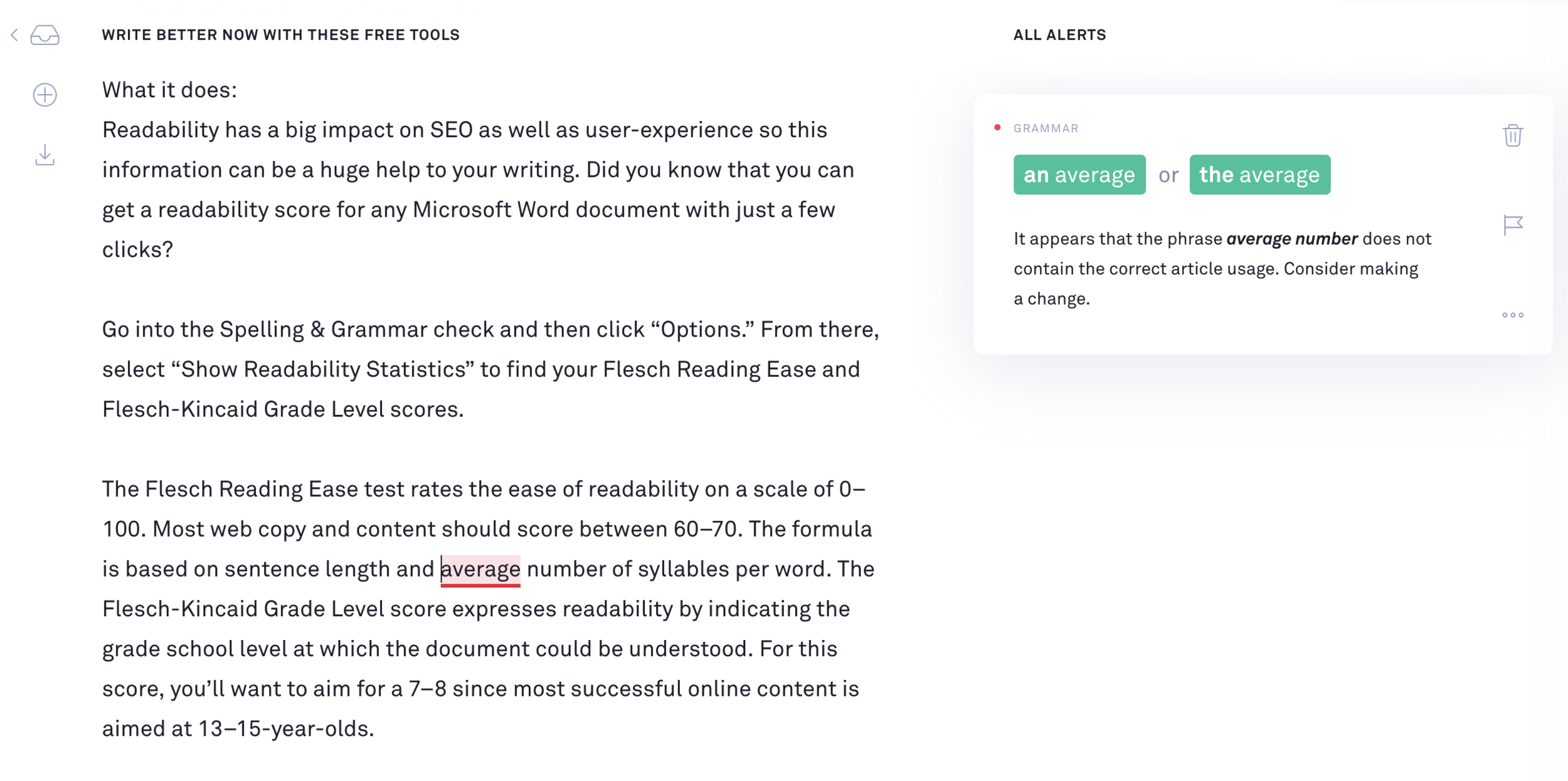Click the new document plus icon
Viewport: 1568px width, 781px height.
(45, 95)
